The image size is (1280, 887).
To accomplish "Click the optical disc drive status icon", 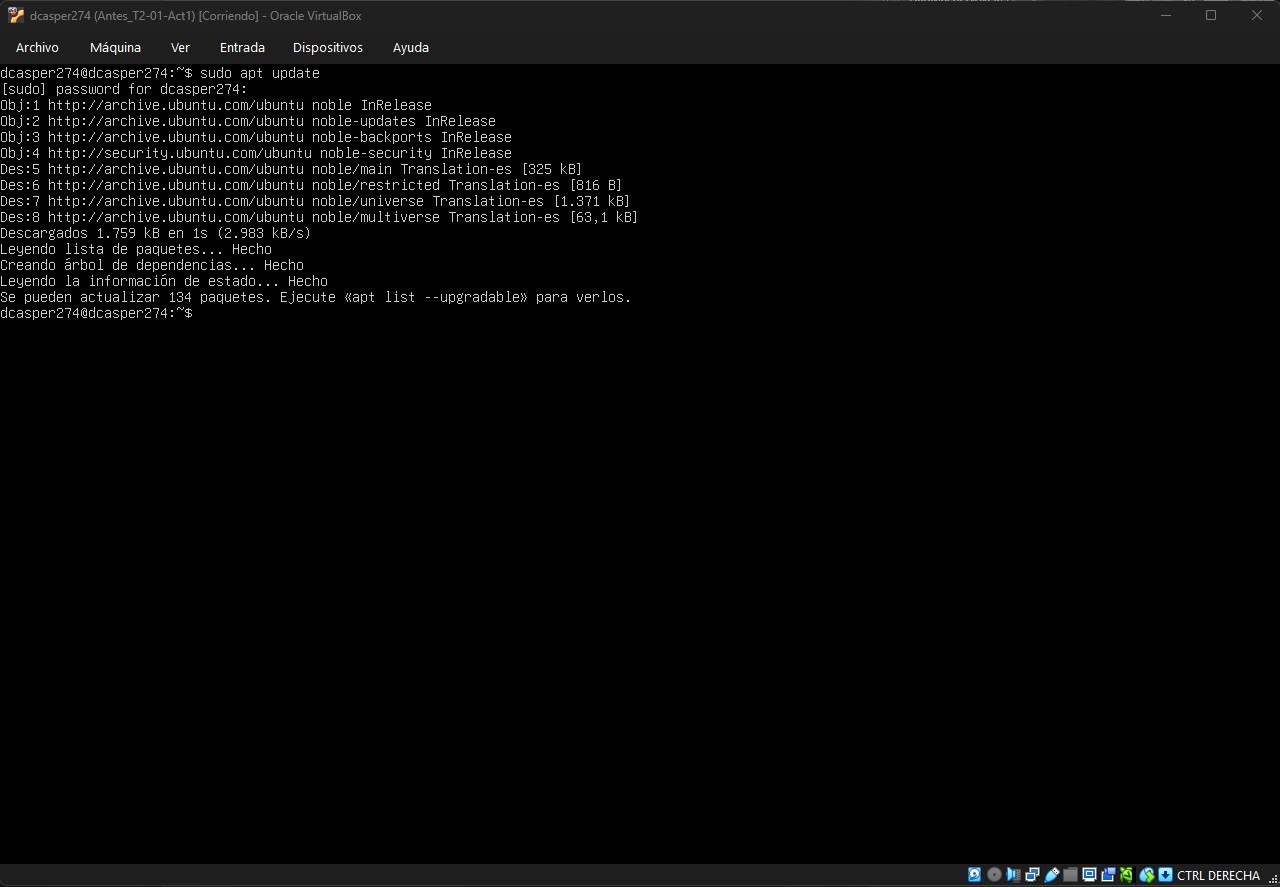I will (x=994, y=875).
